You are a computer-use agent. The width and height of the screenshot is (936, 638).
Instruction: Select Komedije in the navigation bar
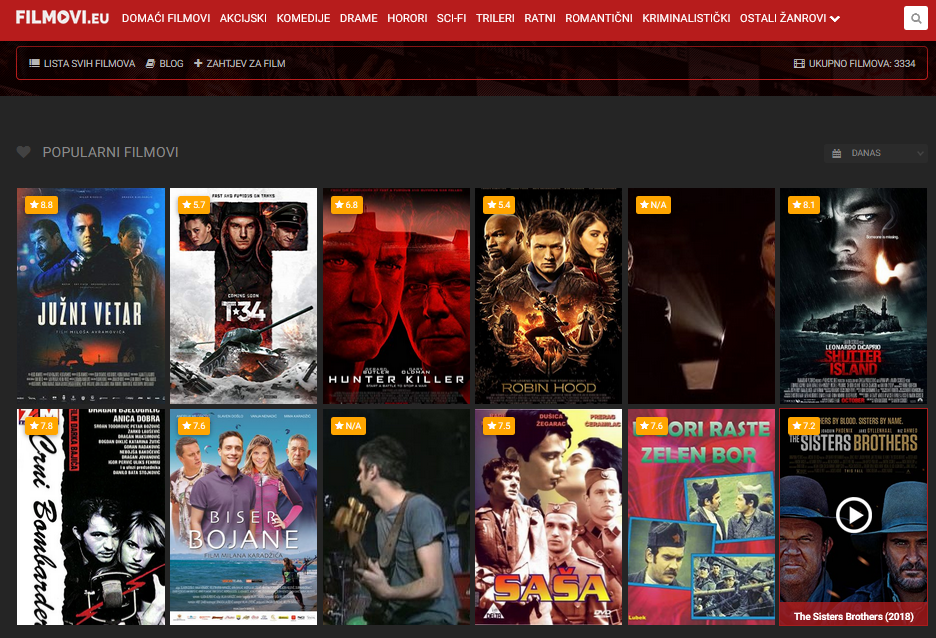[303, 19]
